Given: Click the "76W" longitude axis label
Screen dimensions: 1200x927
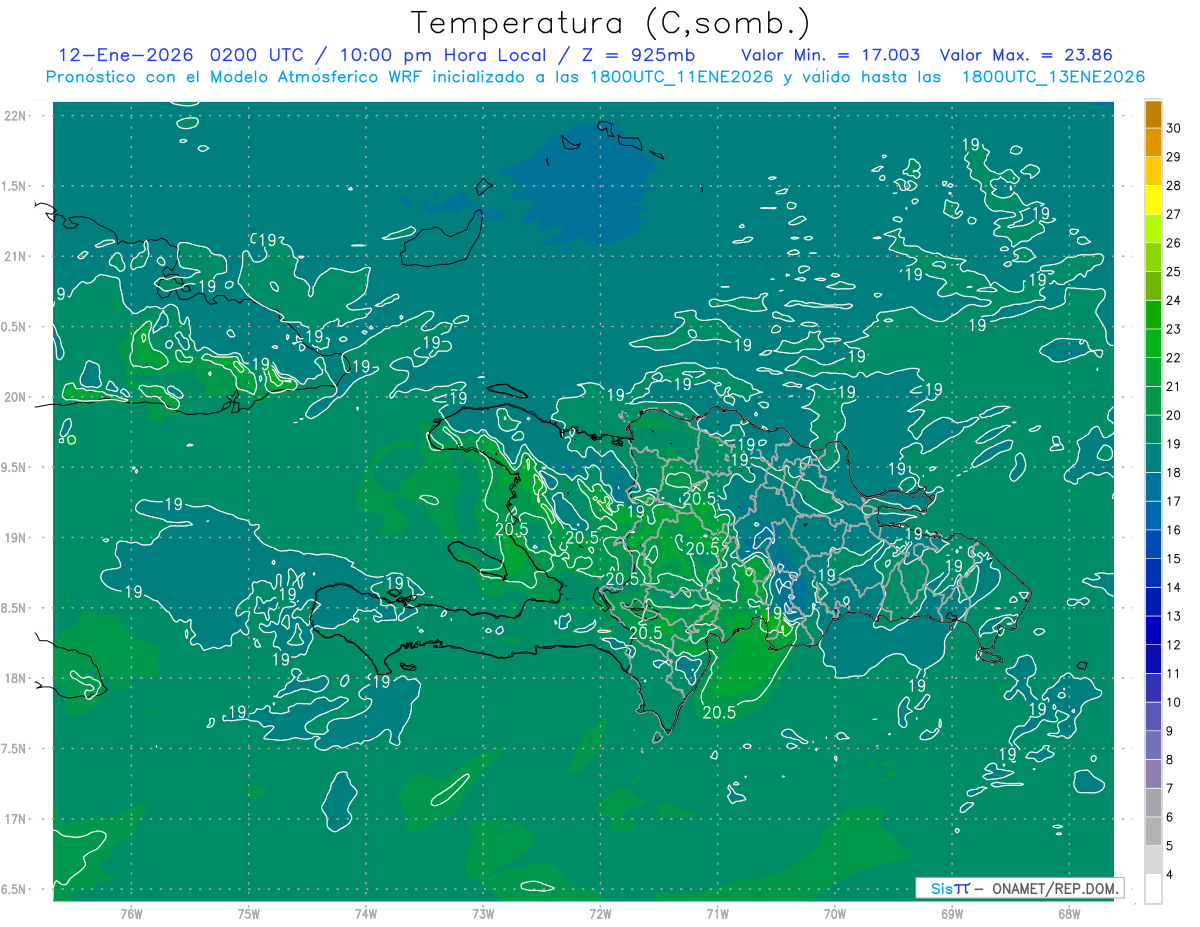Looking at the screenshot, I should [131, 914].
